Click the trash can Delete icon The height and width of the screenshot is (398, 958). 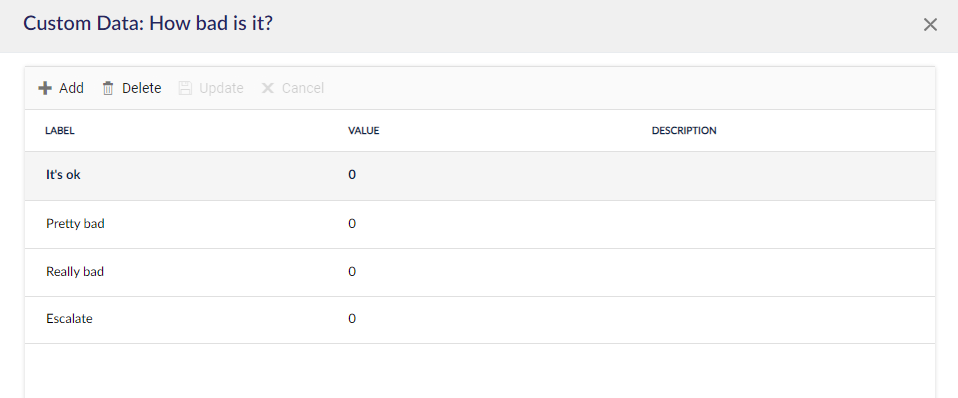pyautogui.click(x=108, y=88)
